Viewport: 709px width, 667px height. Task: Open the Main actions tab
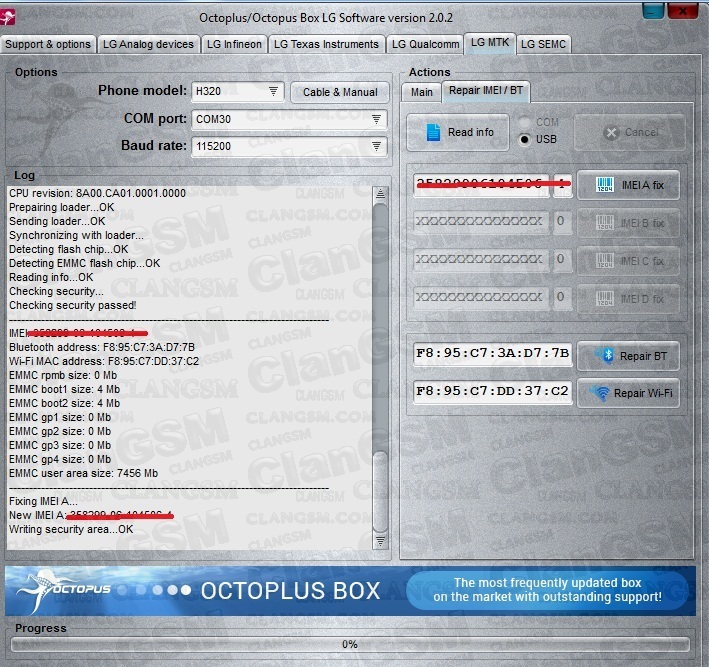pyautogui.click(x=421, y=92)
